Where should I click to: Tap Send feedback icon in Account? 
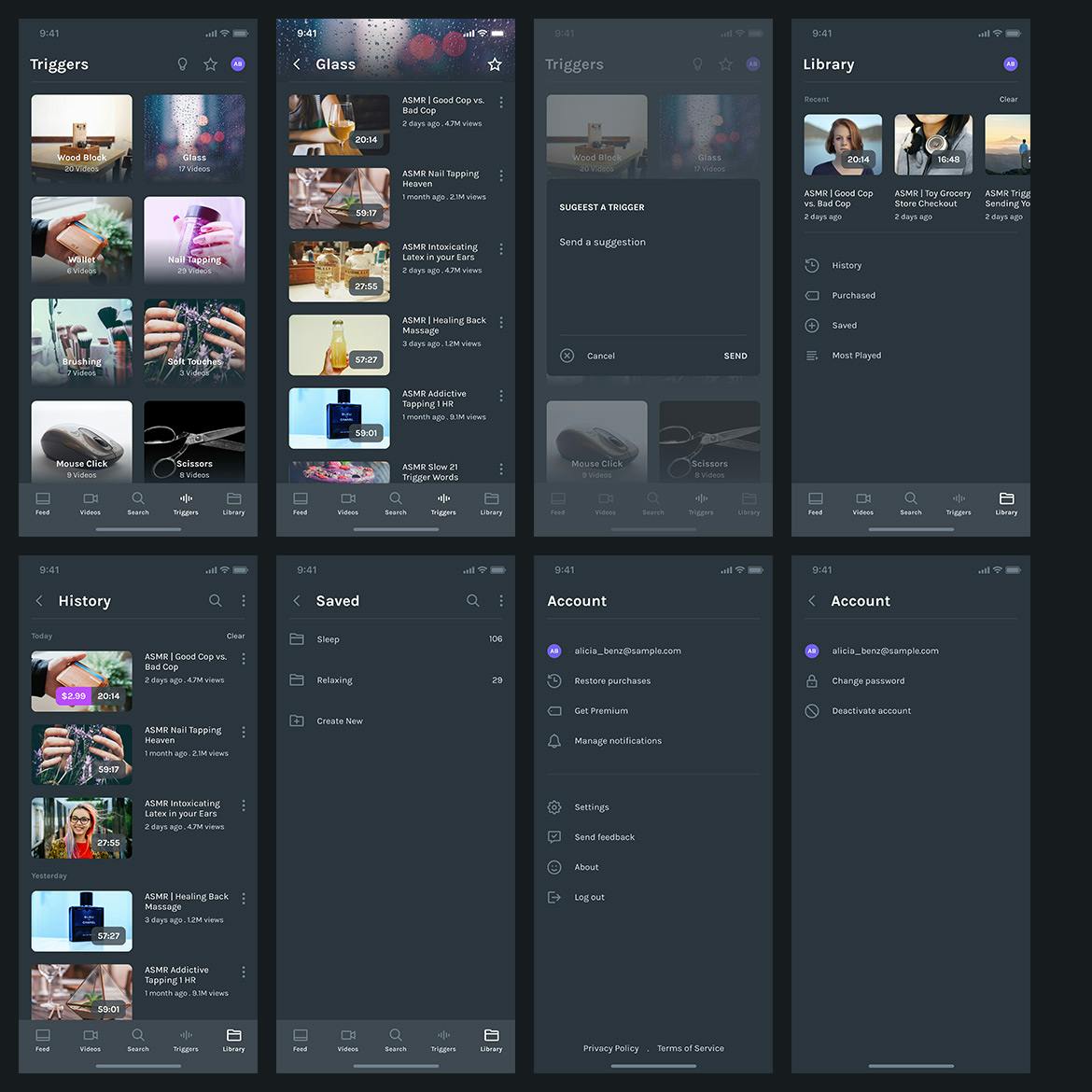tap(554, 837)
